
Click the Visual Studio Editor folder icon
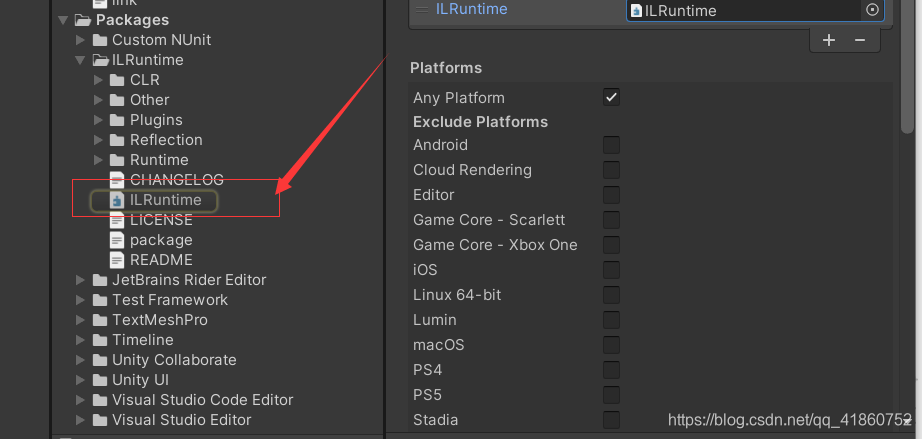[100, 420]
